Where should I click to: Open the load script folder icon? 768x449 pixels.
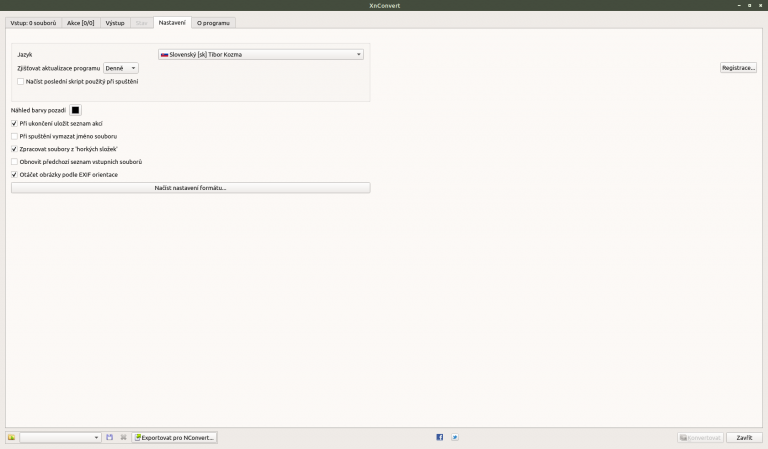pyautogui.click(x=11, y=437)
